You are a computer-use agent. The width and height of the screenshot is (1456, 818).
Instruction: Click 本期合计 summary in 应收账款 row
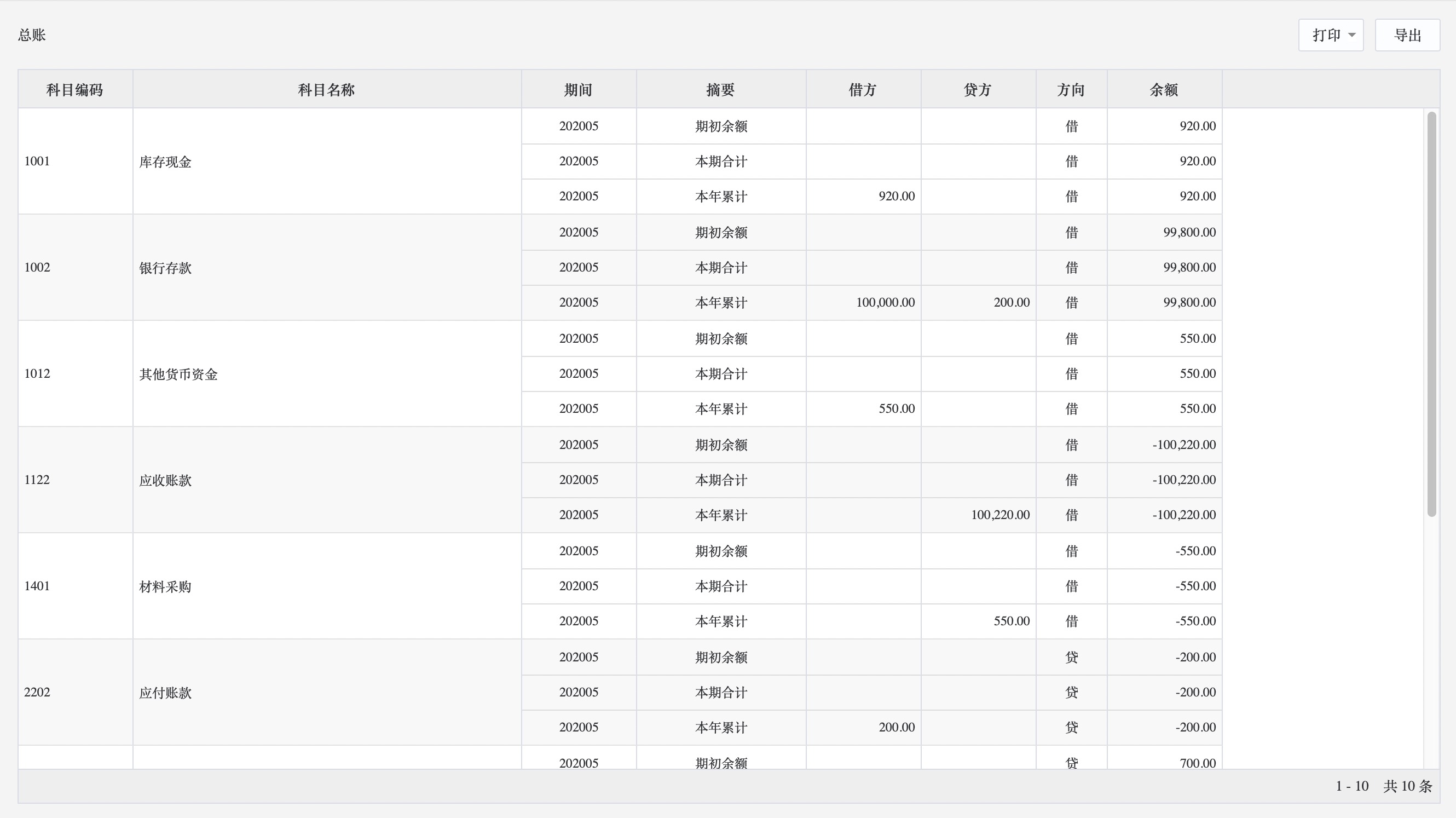tap(721, 480)
